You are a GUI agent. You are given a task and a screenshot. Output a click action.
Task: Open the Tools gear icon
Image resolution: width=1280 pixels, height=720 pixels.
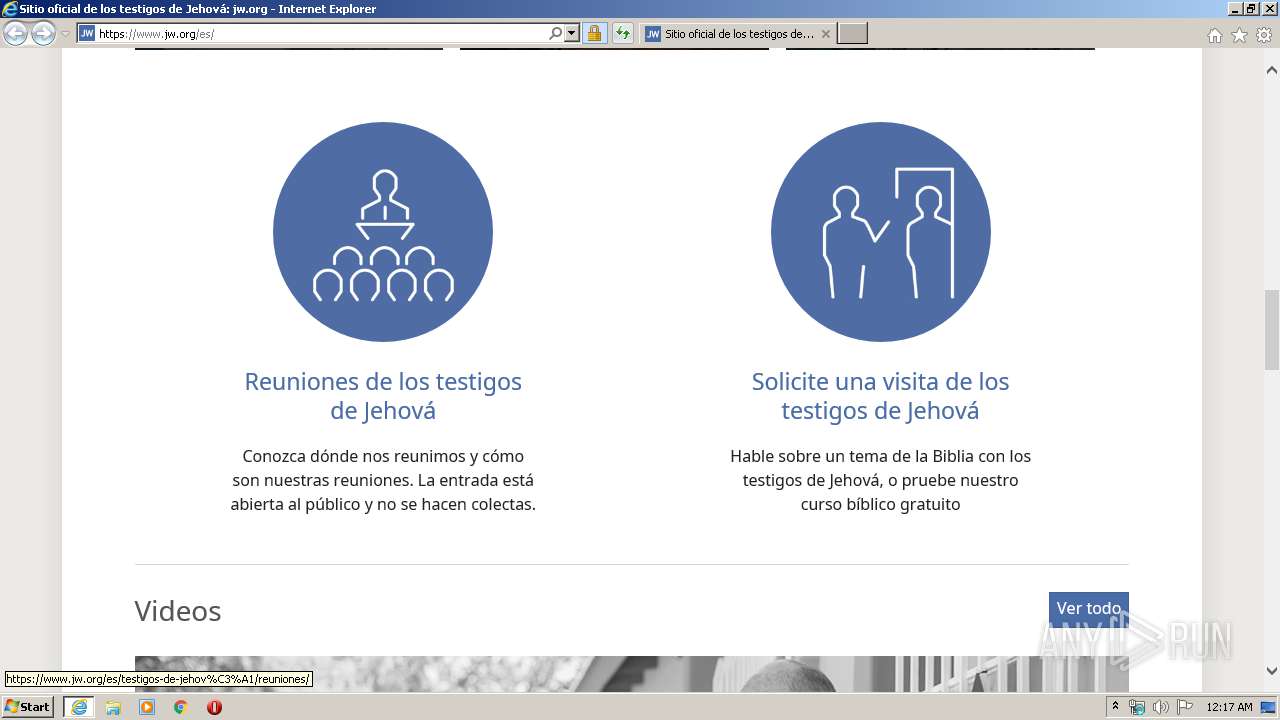click(1264, 35)
